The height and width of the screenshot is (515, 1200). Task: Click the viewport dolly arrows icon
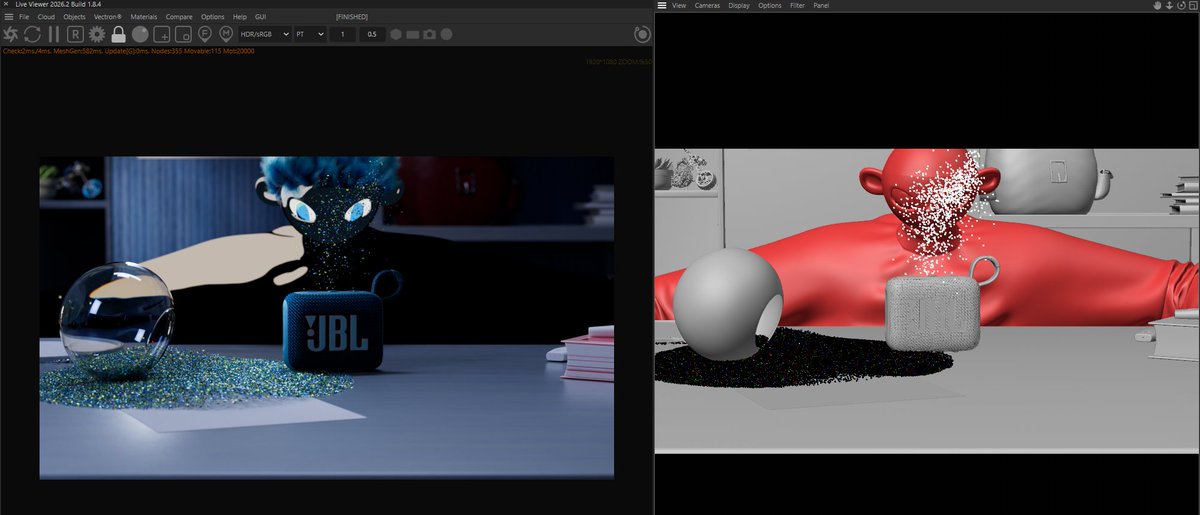[1169, 6]
